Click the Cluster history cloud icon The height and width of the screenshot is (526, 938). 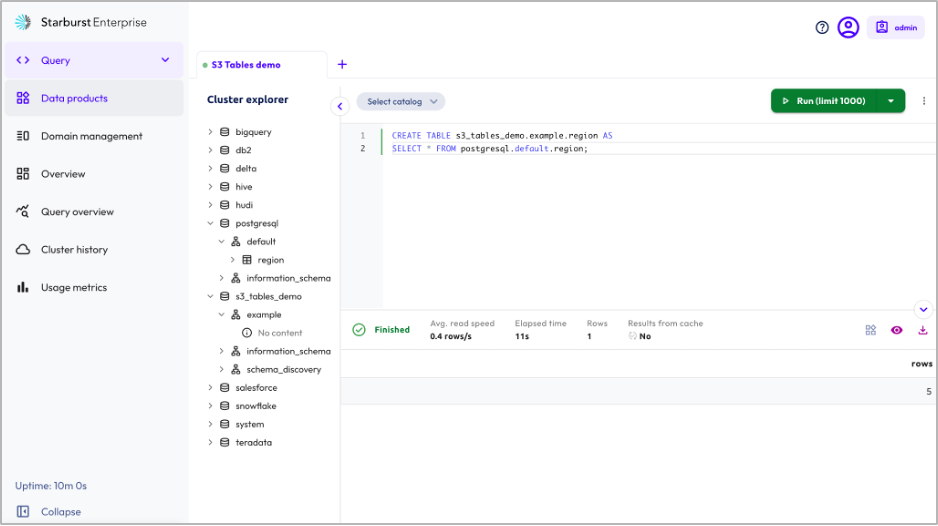point(23,250)
